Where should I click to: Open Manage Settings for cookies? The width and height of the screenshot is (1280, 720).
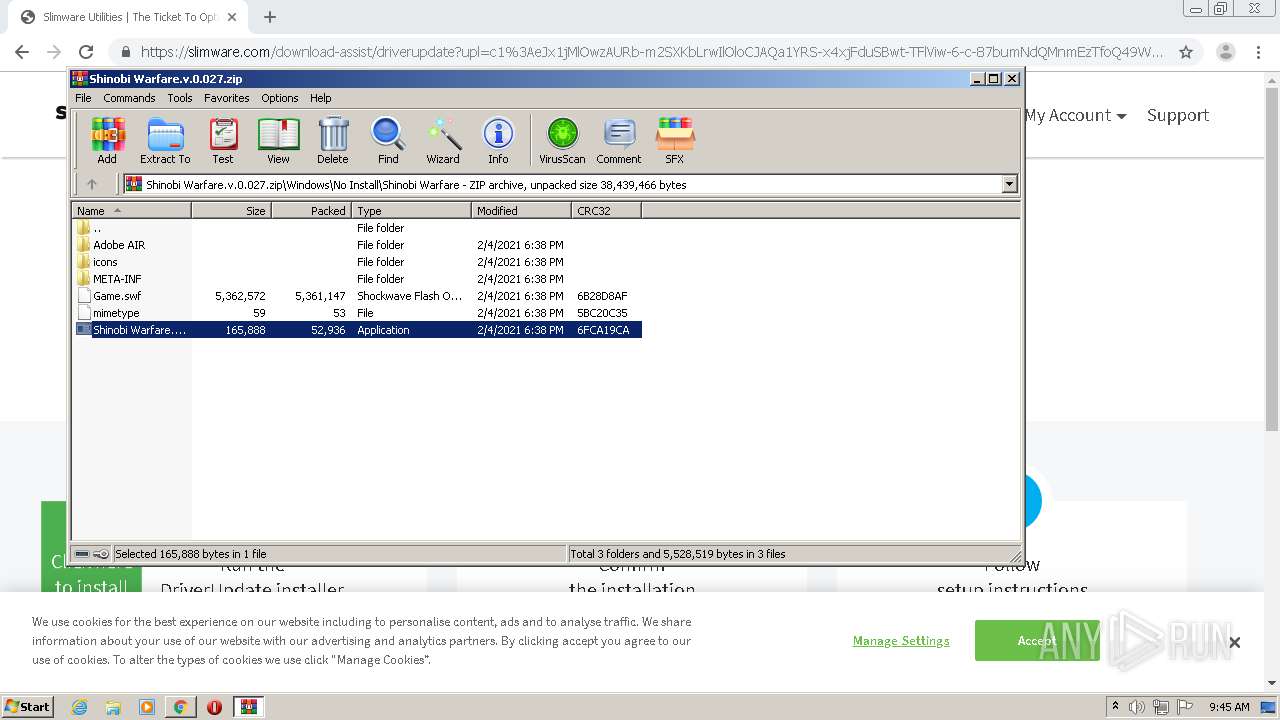coord(901,641)
